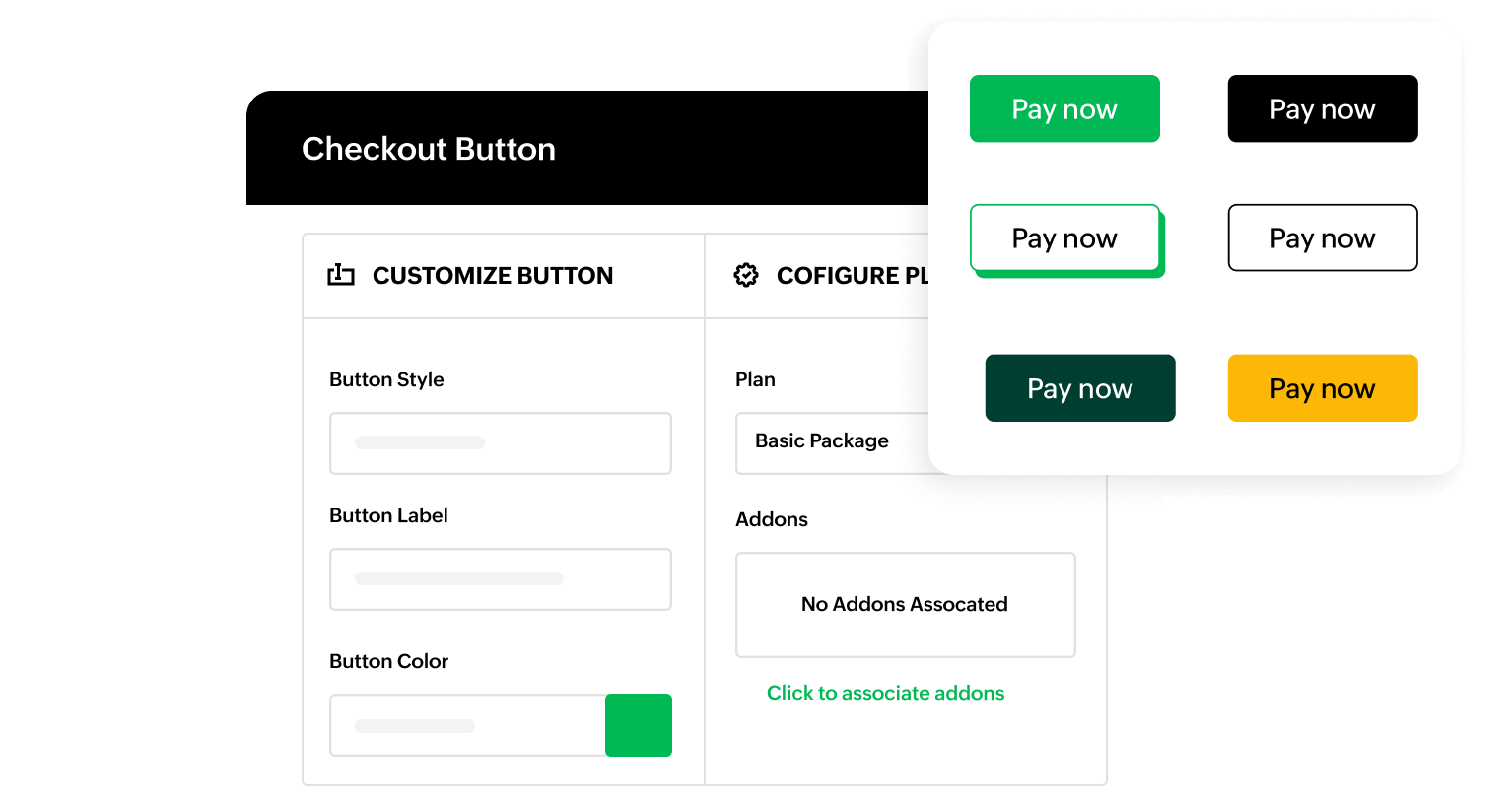Pick the yellow Pay now variant
Image resolution: width=1508 pixels, height=812 pixels.
(x=1323, y=388)
